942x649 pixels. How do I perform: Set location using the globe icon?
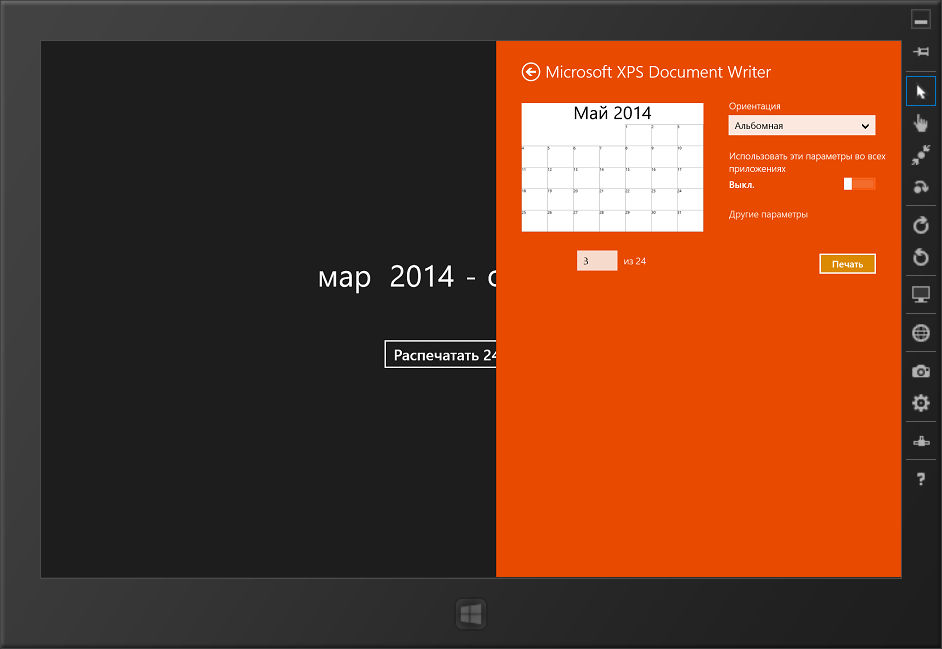pyautogui.click(x=920, y=333)
